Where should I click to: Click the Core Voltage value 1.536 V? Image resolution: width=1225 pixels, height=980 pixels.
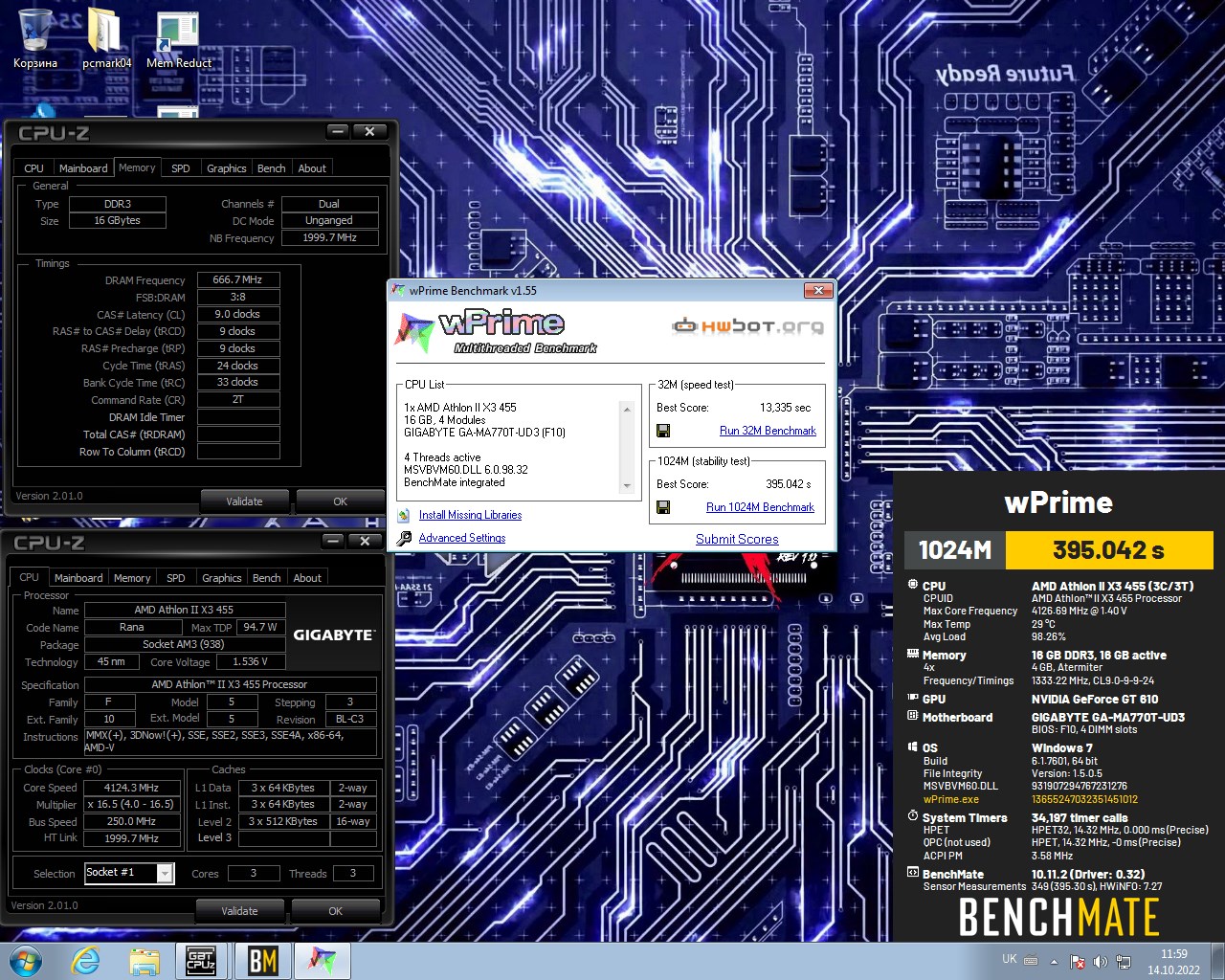[x=251, y=661]
